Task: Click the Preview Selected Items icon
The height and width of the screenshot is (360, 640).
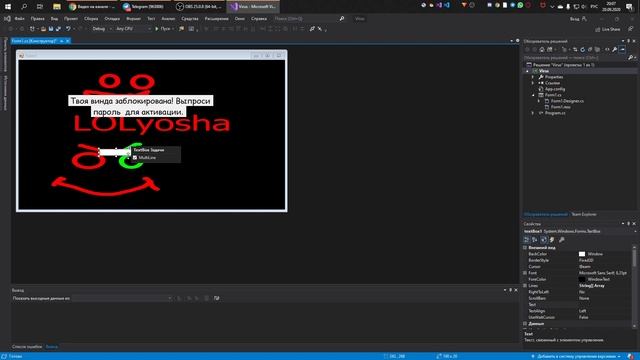Action: point(622,49)
